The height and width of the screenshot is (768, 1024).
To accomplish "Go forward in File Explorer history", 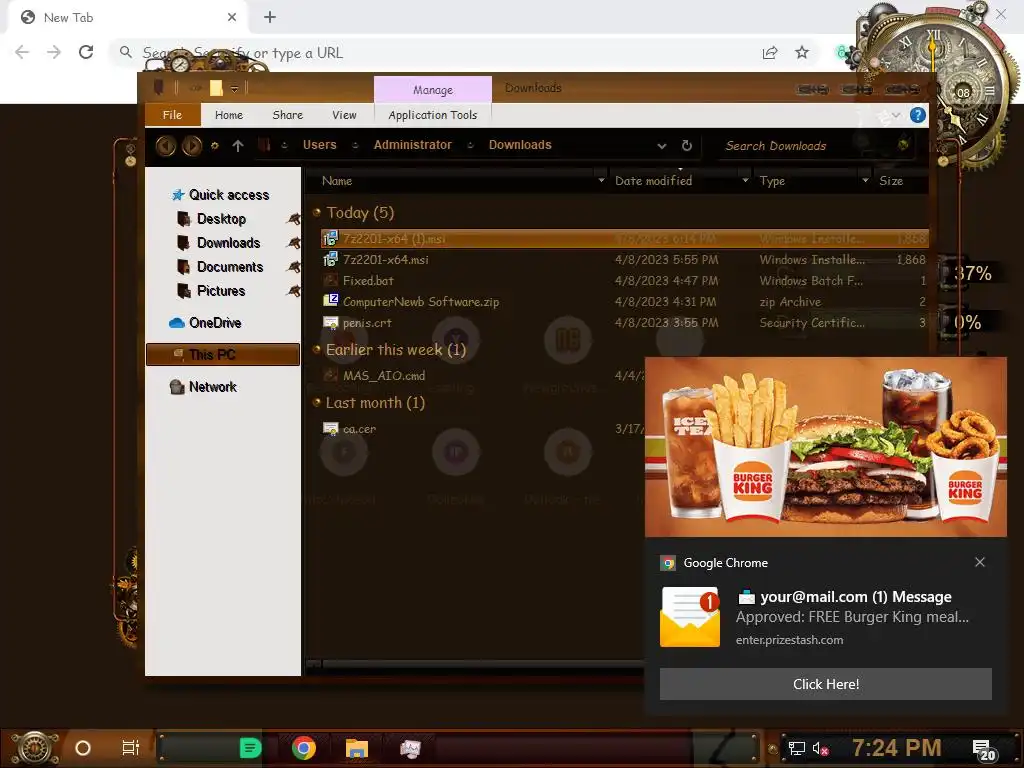I will tap(191, 146).
